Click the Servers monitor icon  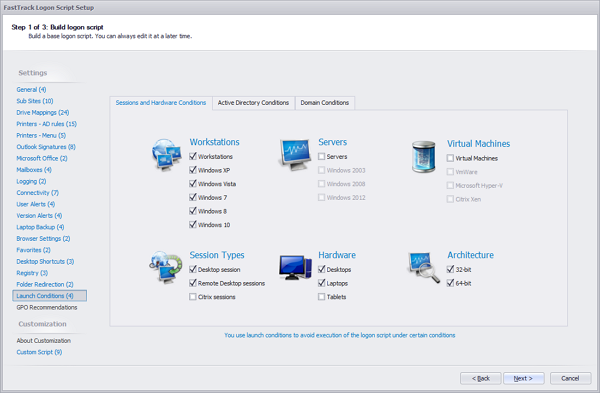294,154
